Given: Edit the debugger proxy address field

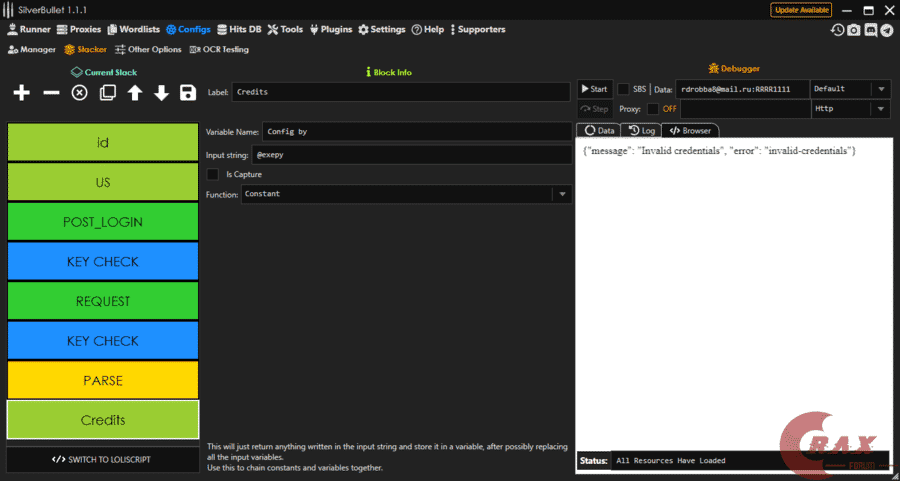Looking at the screenshot, I should [x=745, y=108].
